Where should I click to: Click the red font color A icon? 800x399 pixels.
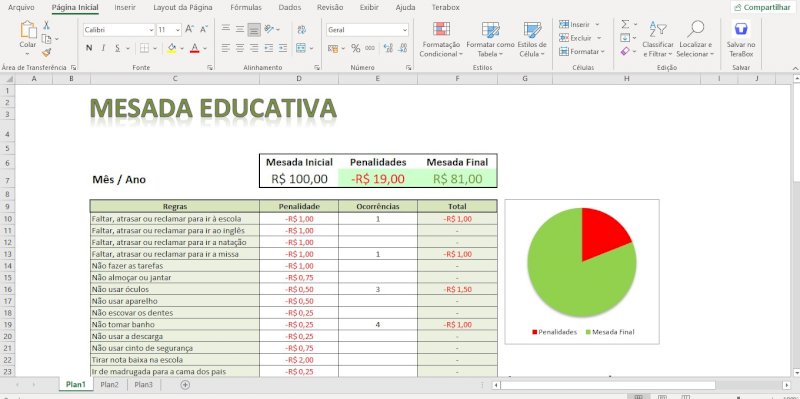coord(194,48)
